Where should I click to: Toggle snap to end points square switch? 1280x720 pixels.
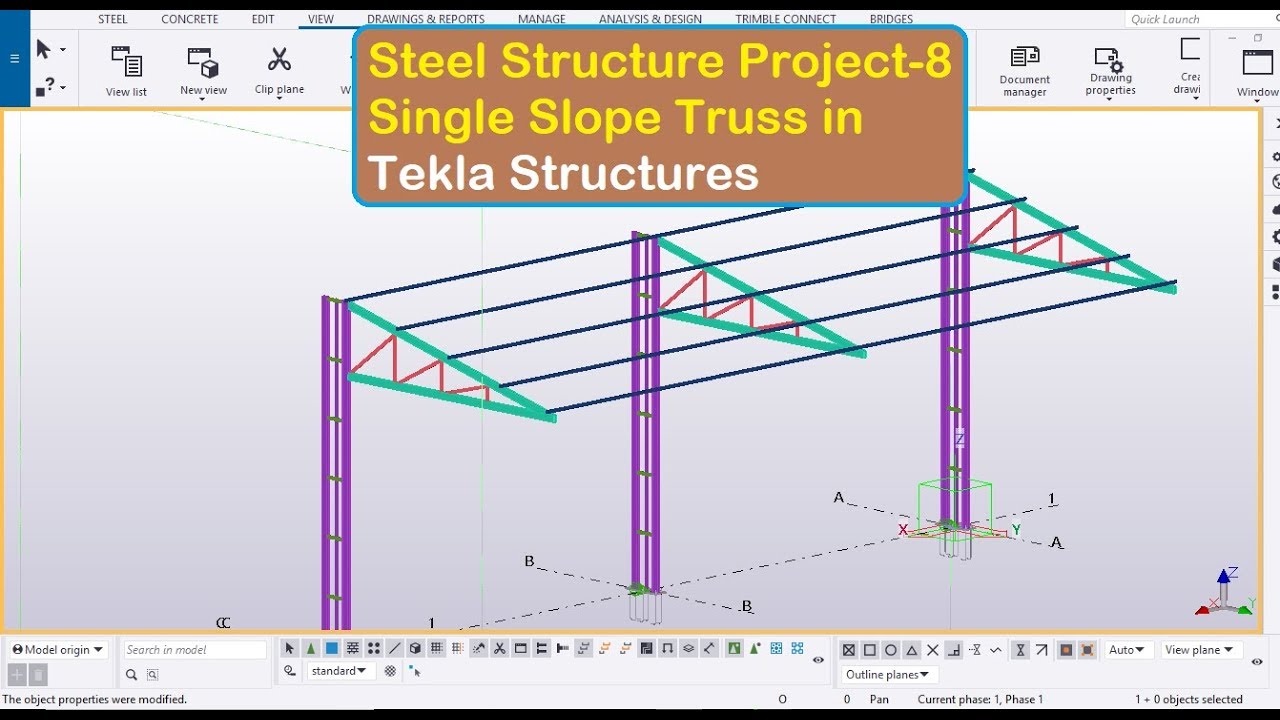(870, 650)
